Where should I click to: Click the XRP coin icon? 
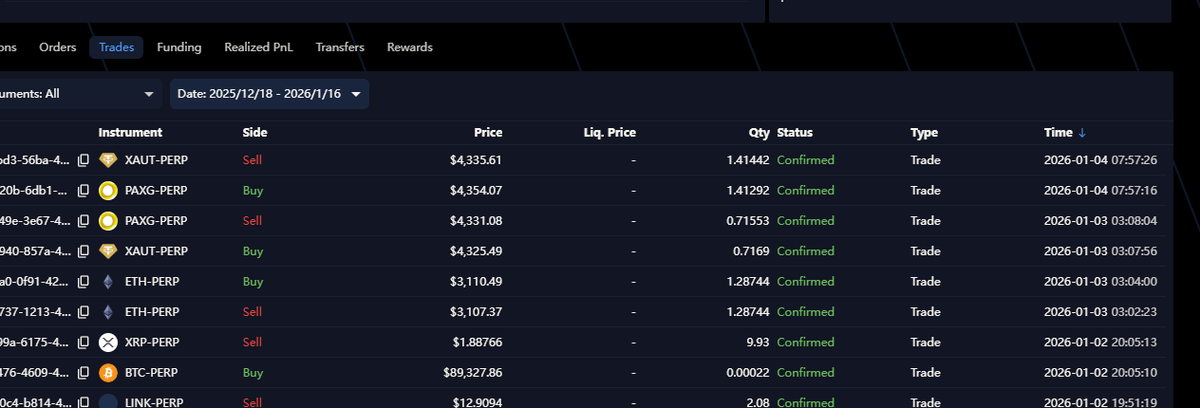point(108,342)
